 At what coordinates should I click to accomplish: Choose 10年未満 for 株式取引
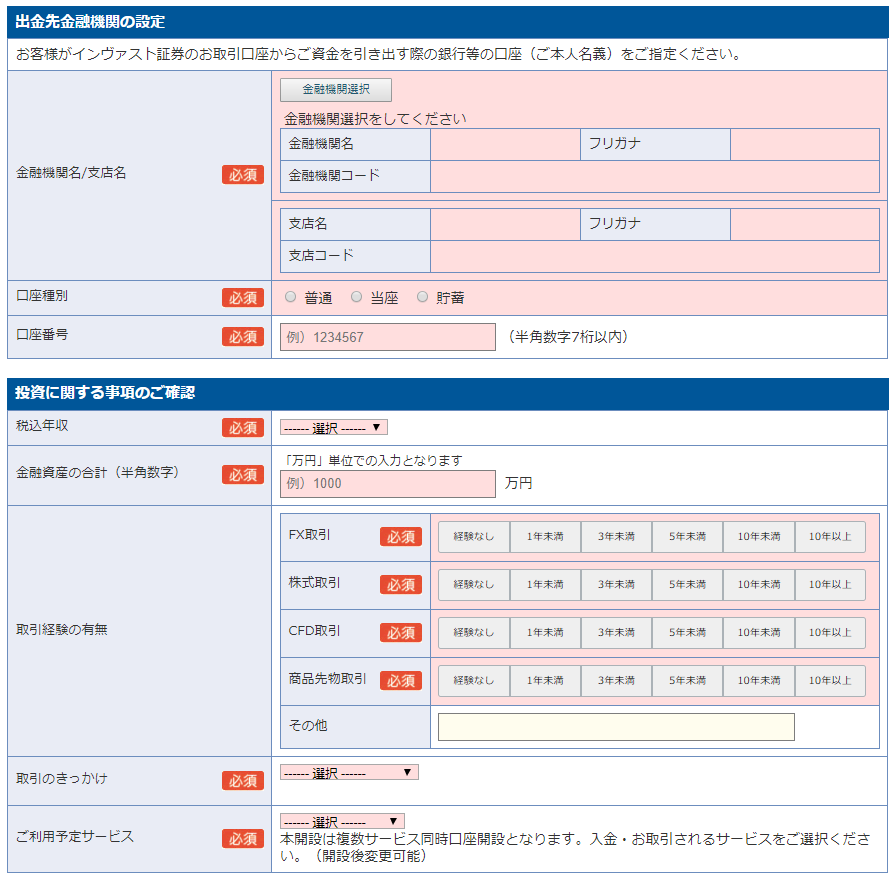[759, 584]
